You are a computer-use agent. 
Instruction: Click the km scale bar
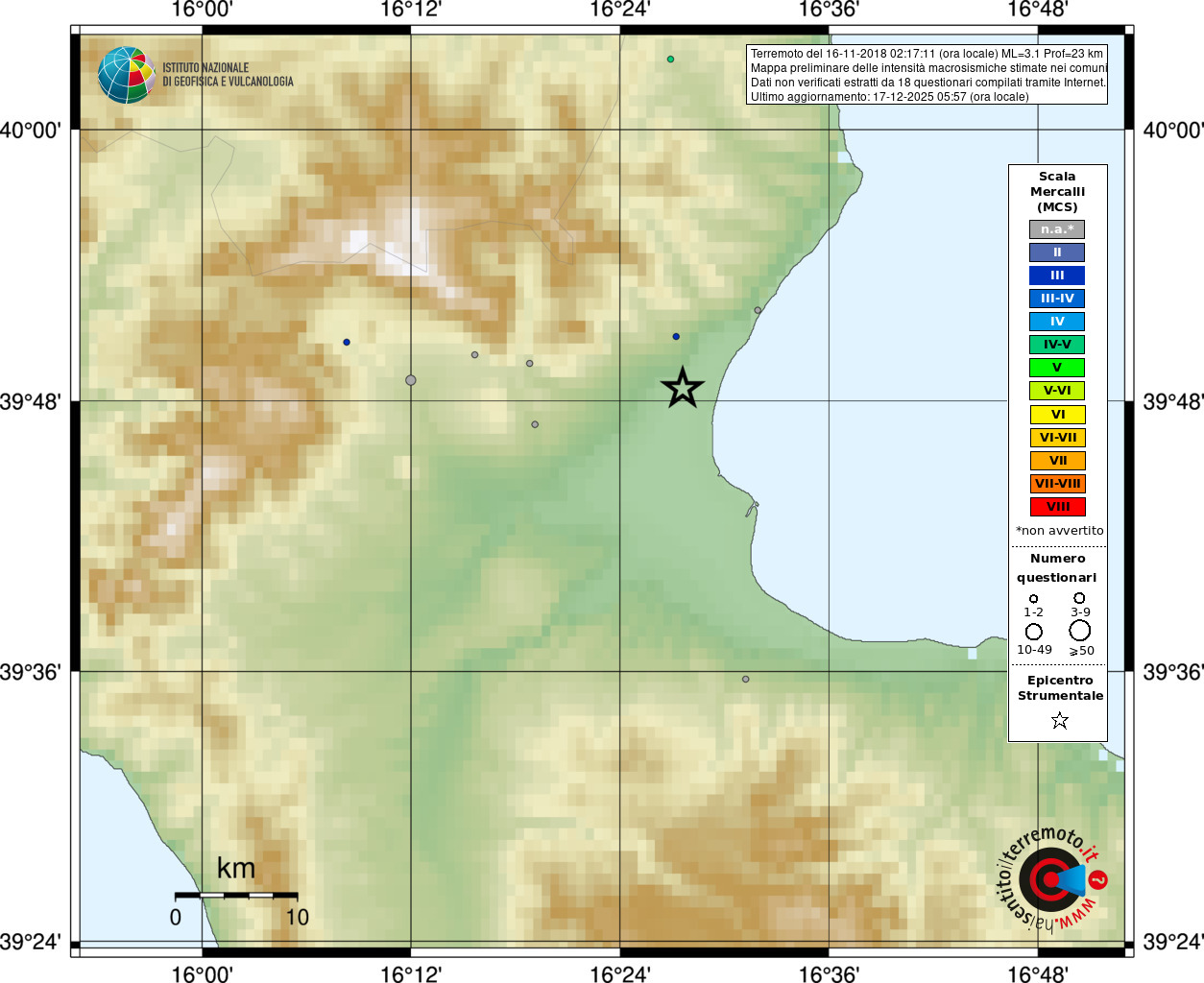(236, 895)
